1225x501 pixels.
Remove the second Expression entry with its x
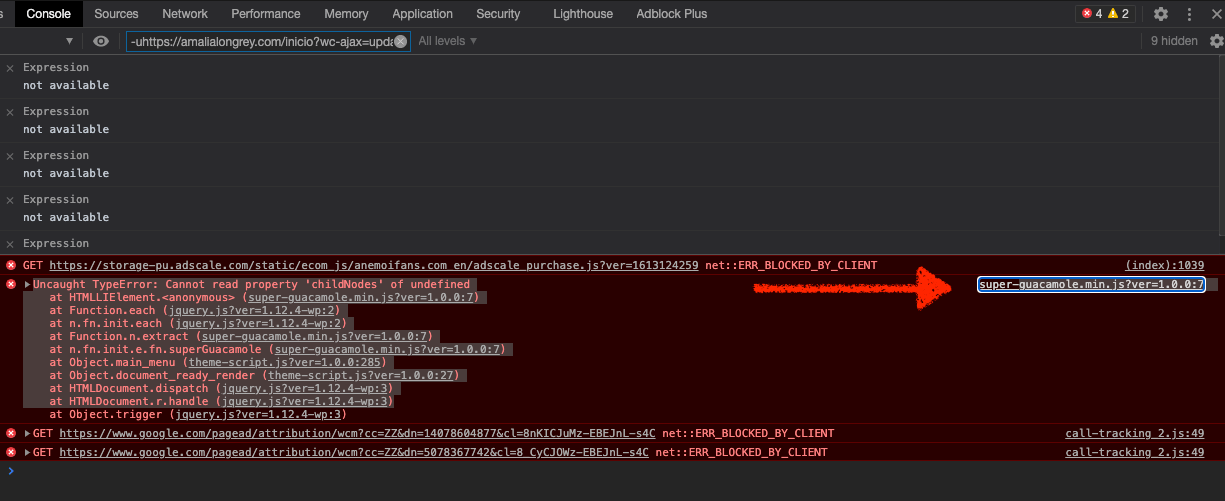[10, 112]
